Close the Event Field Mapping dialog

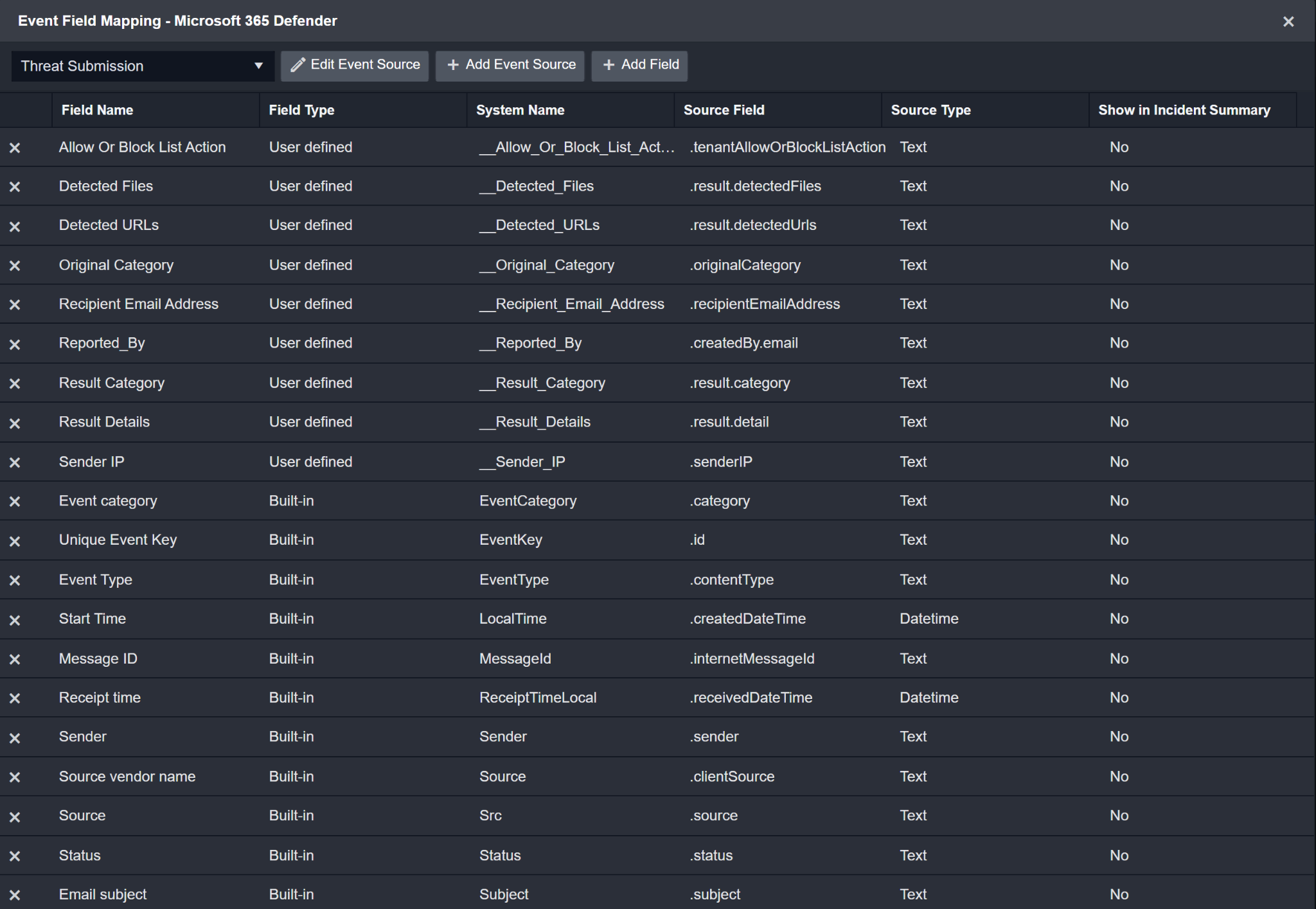tap(1288, 21)
